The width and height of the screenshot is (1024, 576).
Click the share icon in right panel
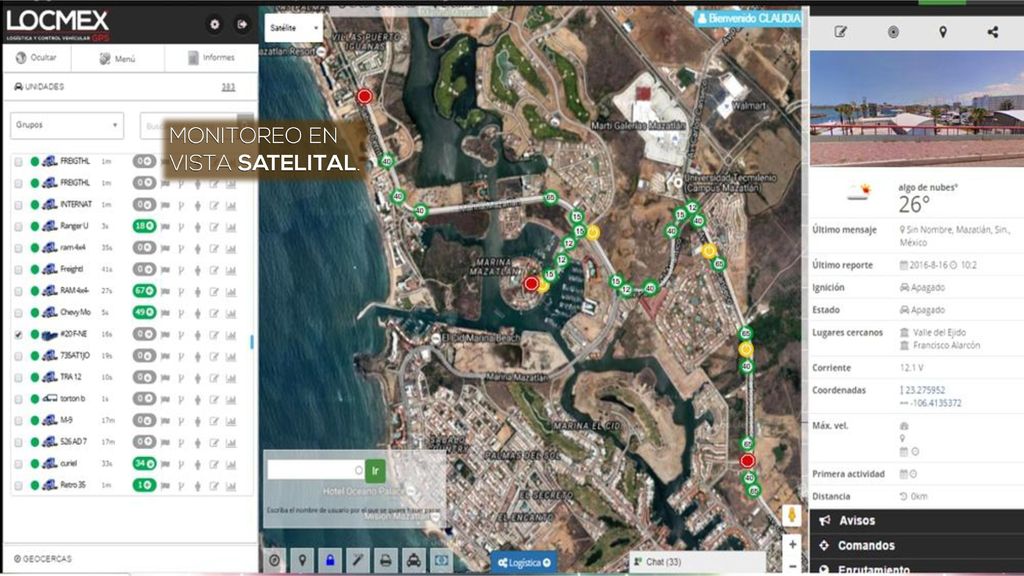coord(993,31)
